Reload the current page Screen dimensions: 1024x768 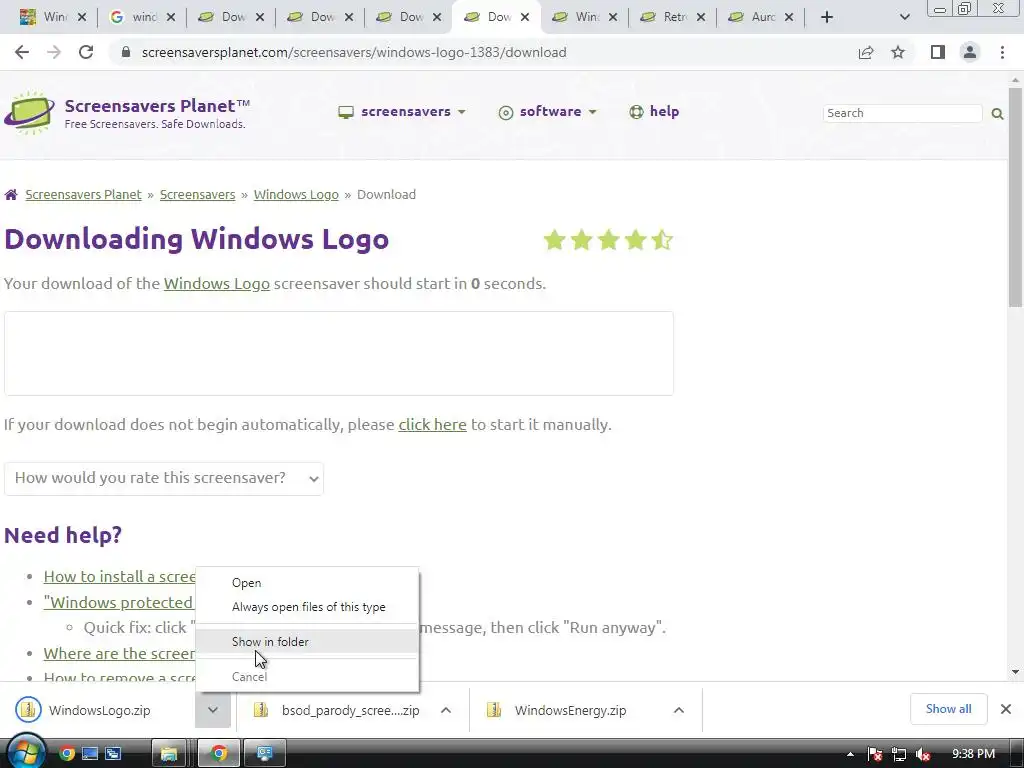tap(86, 52)
